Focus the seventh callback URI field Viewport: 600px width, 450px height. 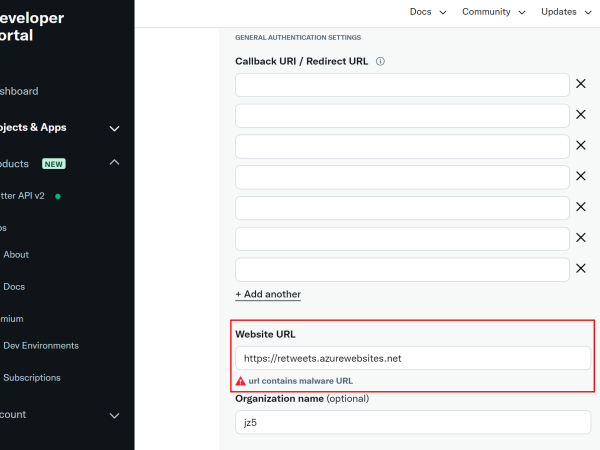point(402,270)
